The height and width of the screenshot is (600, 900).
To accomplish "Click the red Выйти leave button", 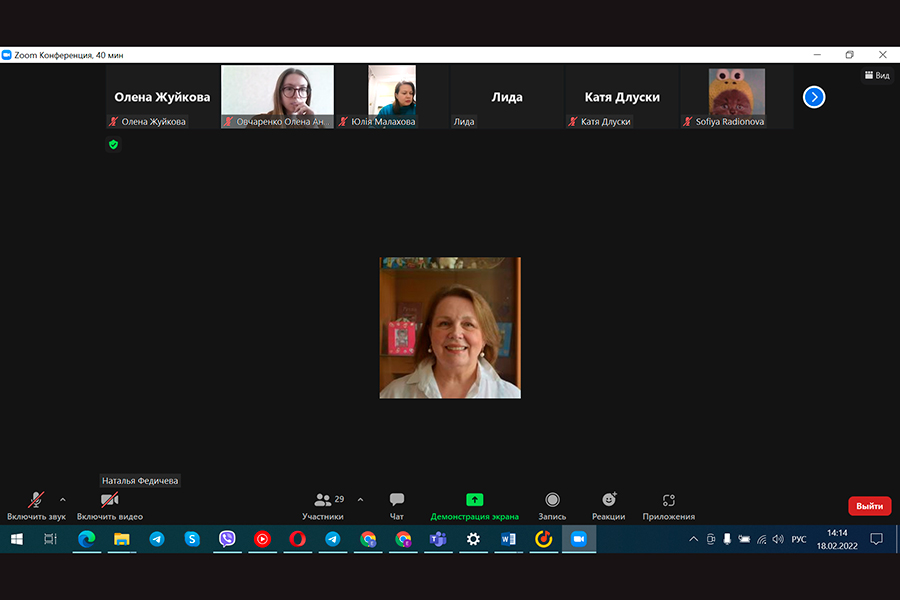I will tap(869, 506).
